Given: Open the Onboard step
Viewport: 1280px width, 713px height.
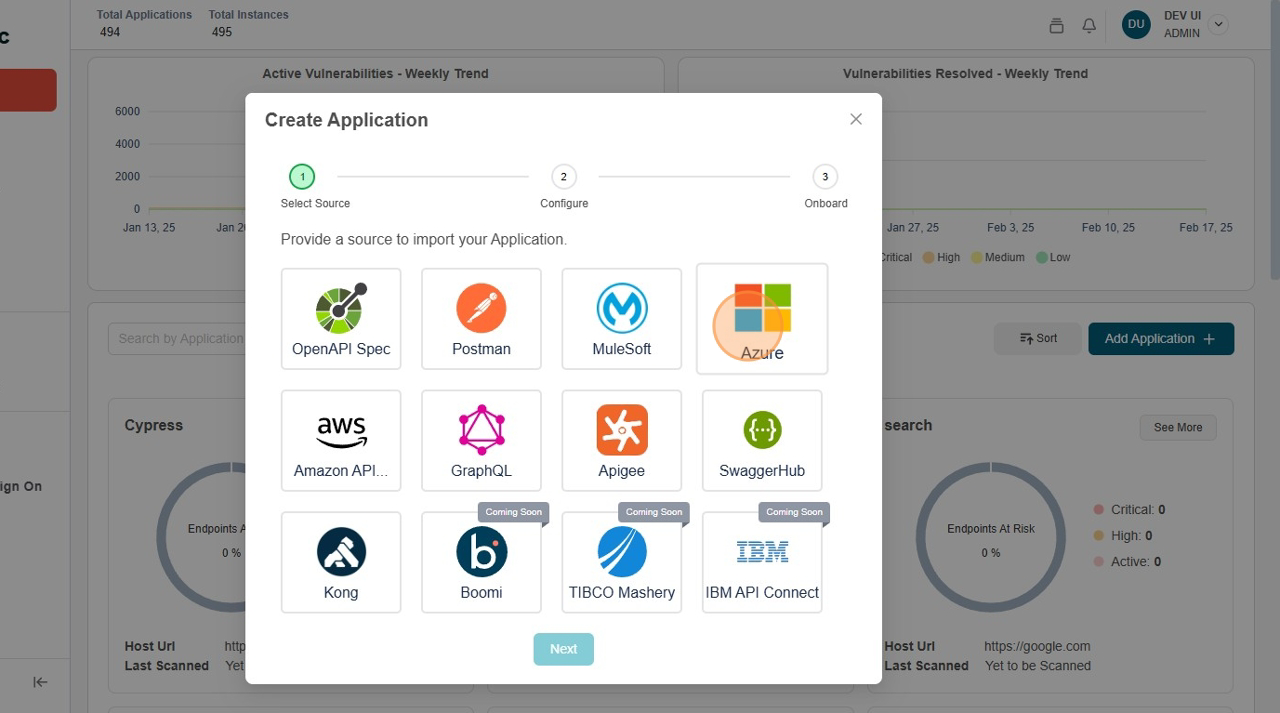Looking at the screenshot, I should pos(825,176).
